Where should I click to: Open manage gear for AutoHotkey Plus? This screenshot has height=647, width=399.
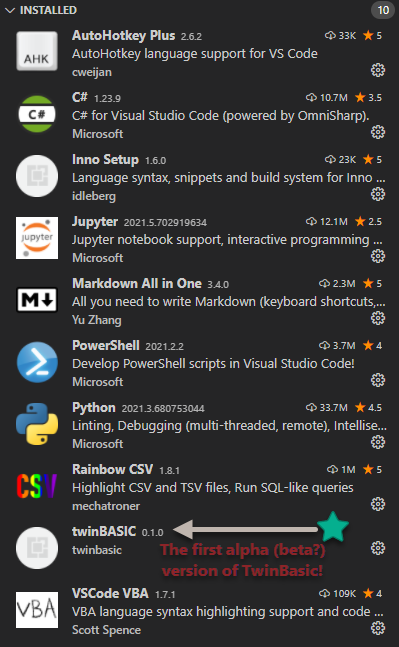378,71
